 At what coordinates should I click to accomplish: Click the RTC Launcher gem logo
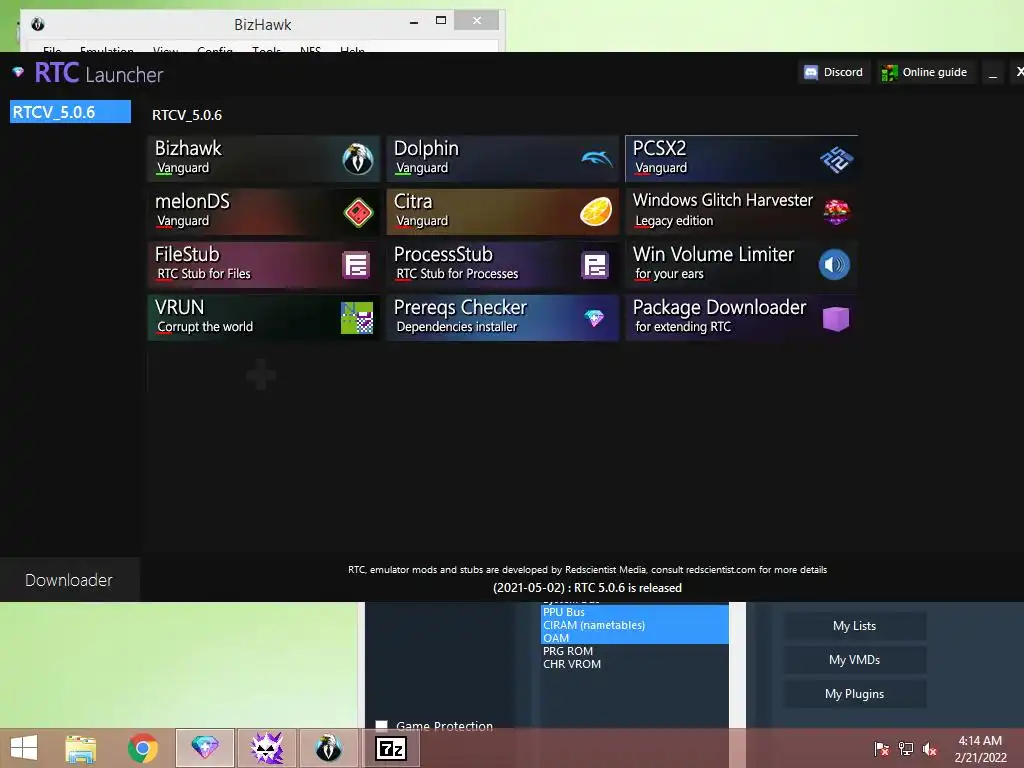(x=18, y=72)
